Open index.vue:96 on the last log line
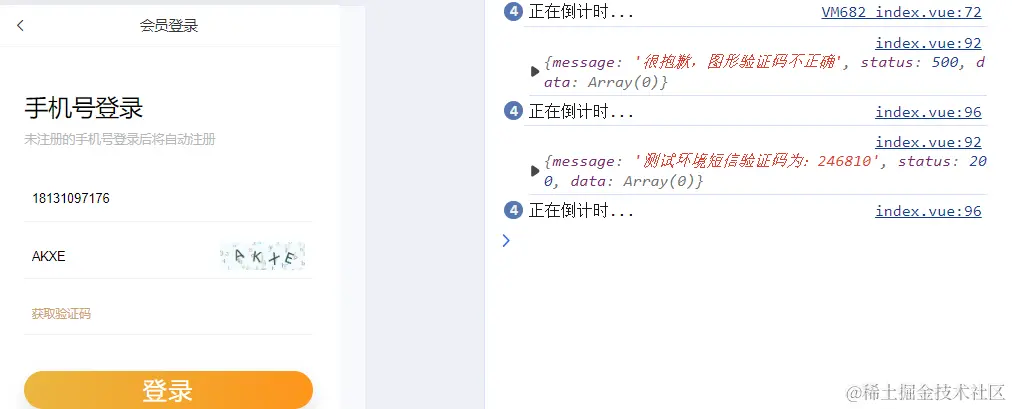Screen dimensions: 1012x409 pos(928,211)
